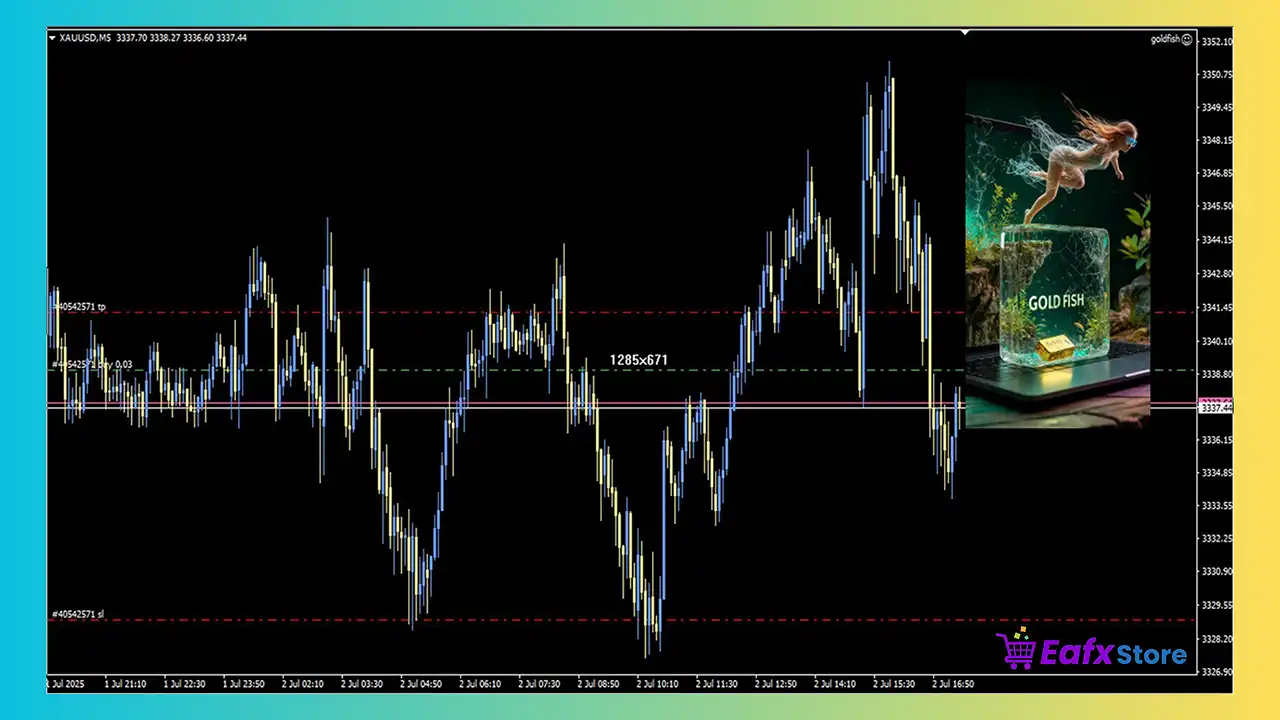Click the current price tag 3337.44

pos(1215,407)
